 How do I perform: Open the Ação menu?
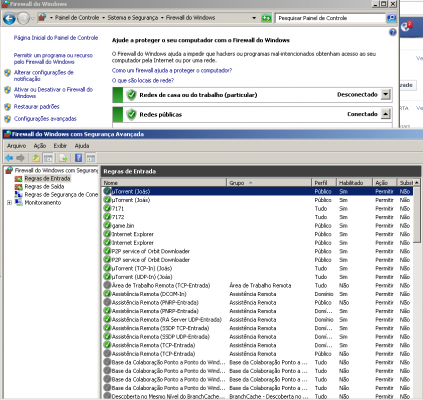[x=40, y=146]
